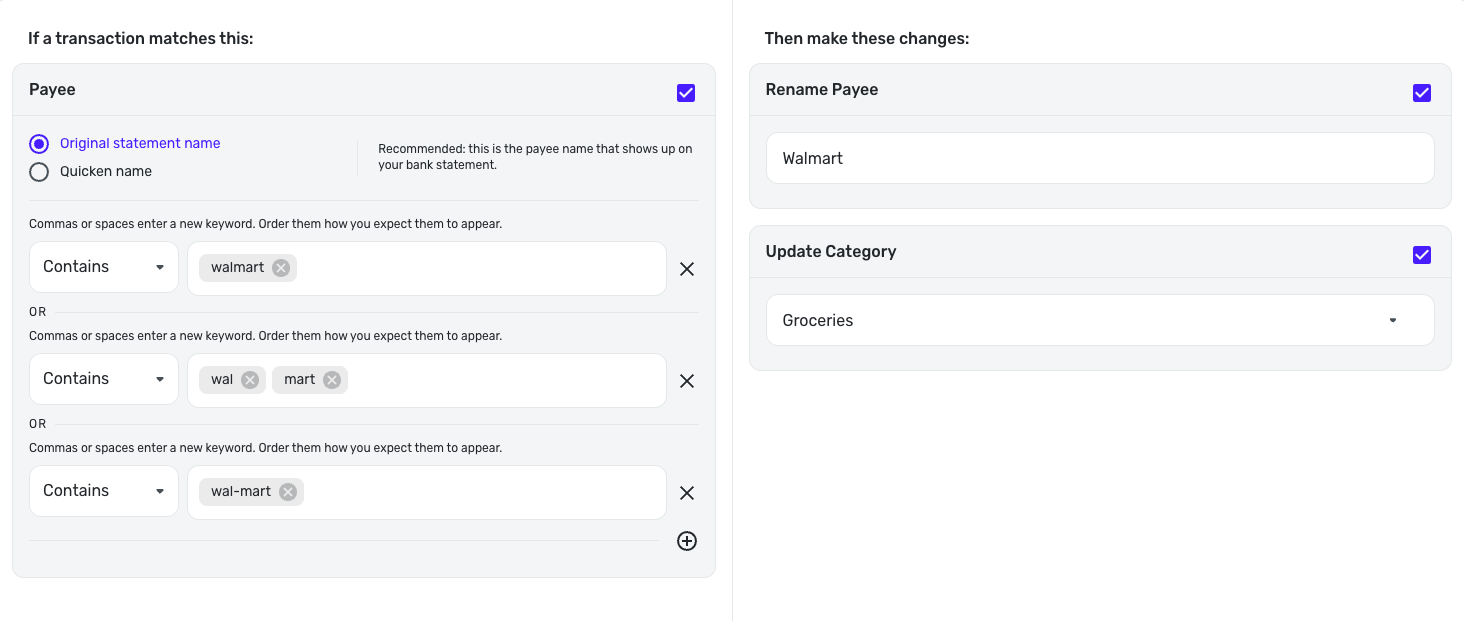Uncheck the Payee condition checkbox
This screenshot has width=1464, height=621.
[686, 93]
